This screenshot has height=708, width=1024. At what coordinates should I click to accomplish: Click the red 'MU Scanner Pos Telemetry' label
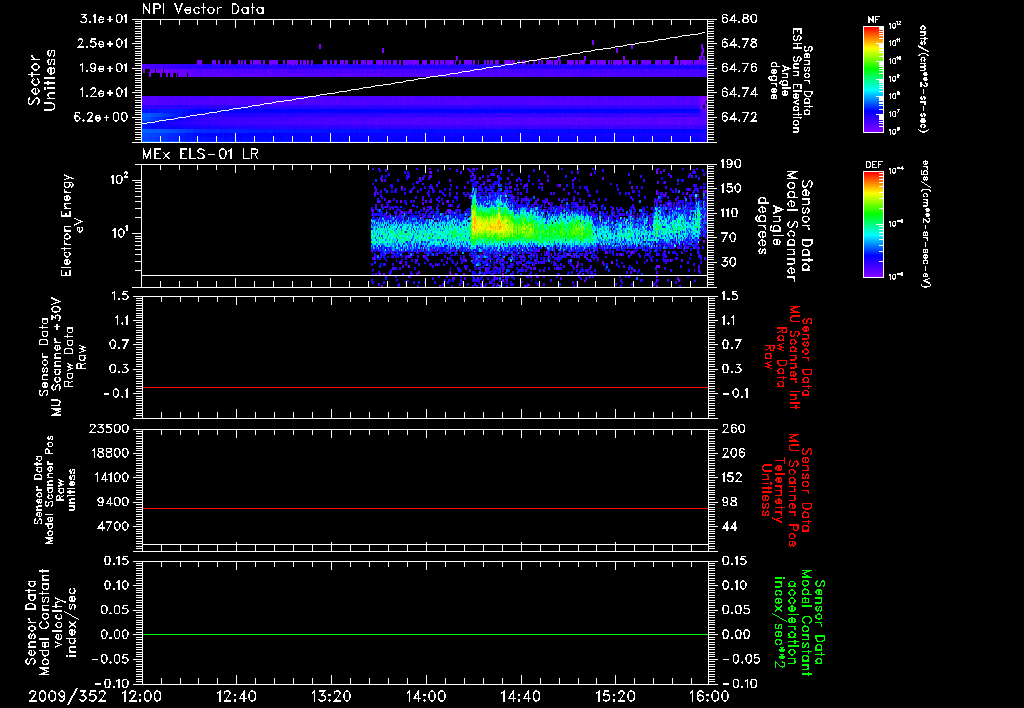click(786, 490)
